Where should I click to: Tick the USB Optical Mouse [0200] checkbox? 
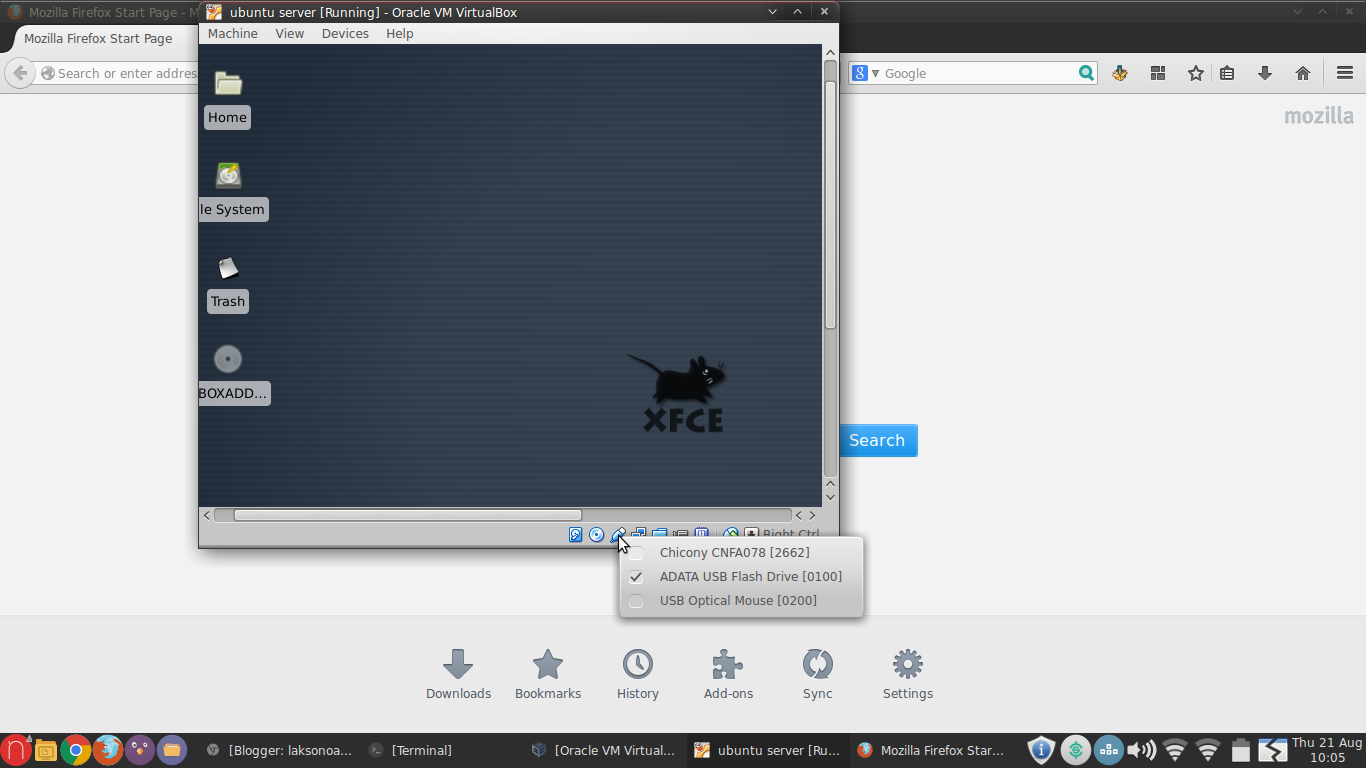[x=636, y=601]
